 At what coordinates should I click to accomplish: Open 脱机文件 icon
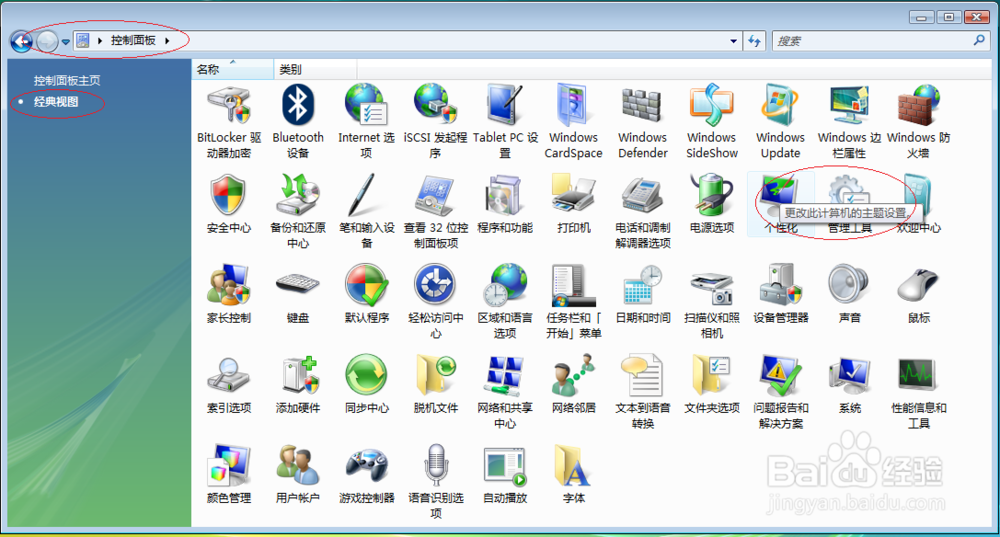436,375
